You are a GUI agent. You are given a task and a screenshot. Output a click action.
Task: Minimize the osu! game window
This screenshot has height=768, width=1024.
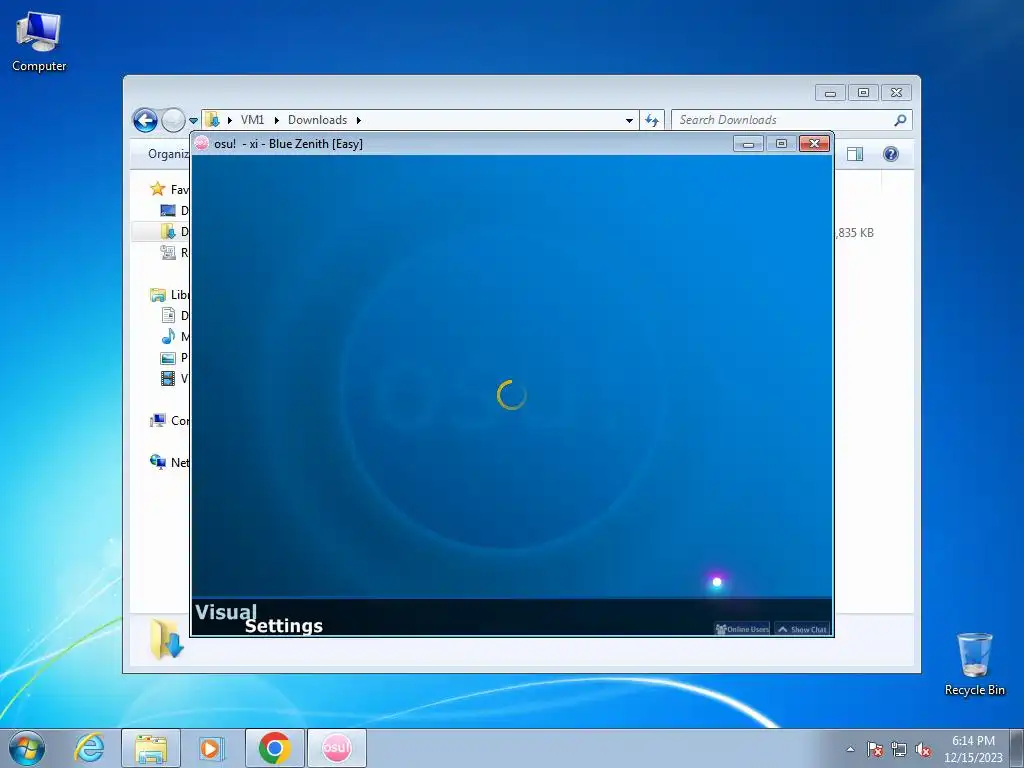[x=748, y=144]
